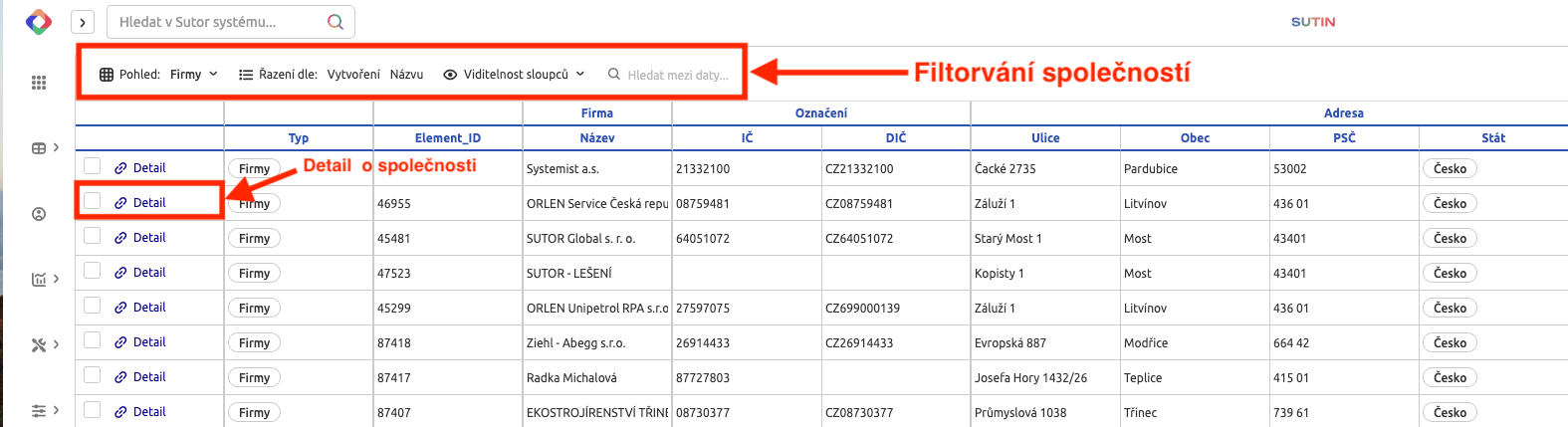The width and height of the screenshot is (1568, 427).
Task: Toggle Viditelnost sloupců eye visibility control
Action: (450, 75)
